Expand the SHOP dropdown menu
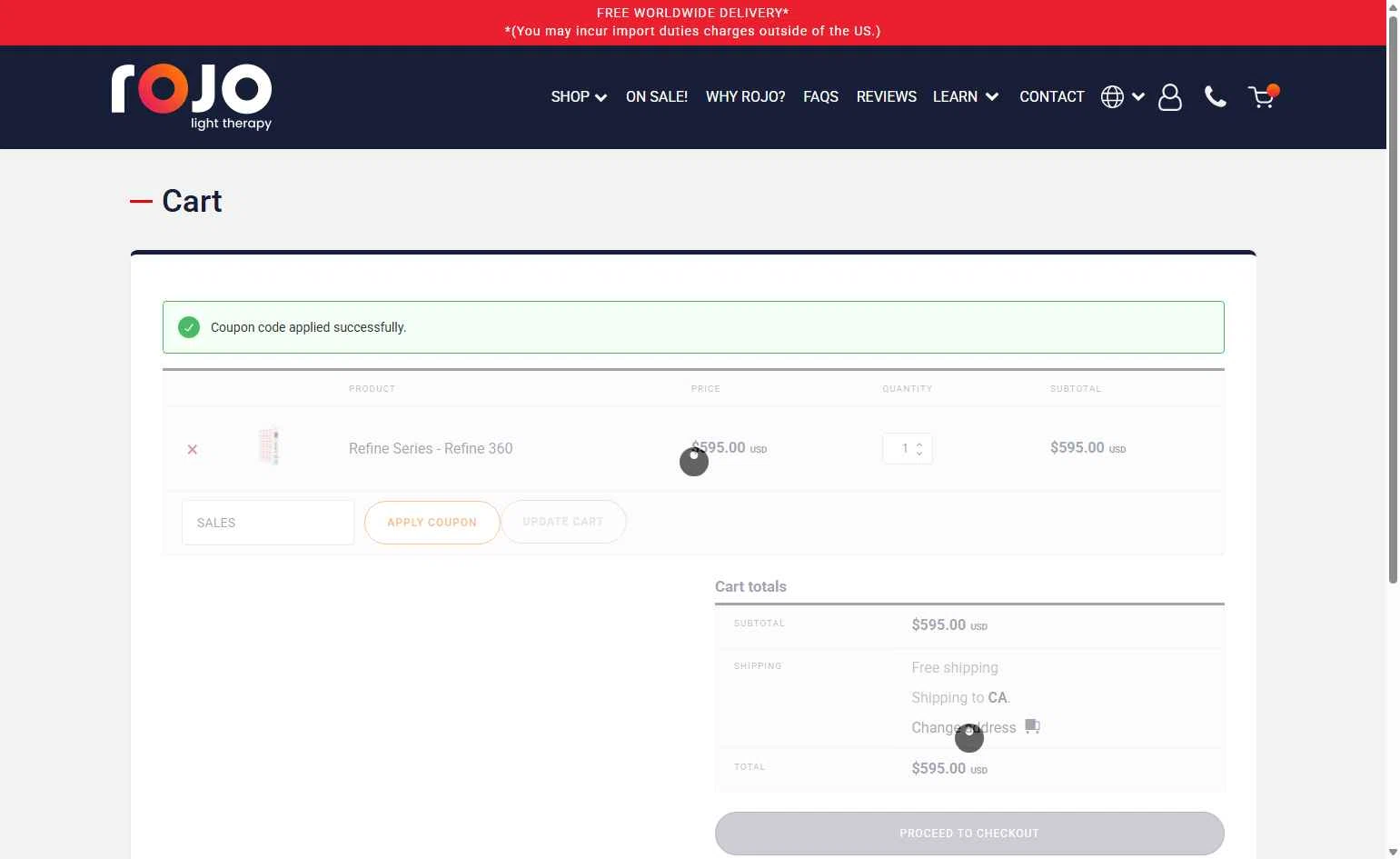This screenshot has height=859, width=1400. [579, 96]
